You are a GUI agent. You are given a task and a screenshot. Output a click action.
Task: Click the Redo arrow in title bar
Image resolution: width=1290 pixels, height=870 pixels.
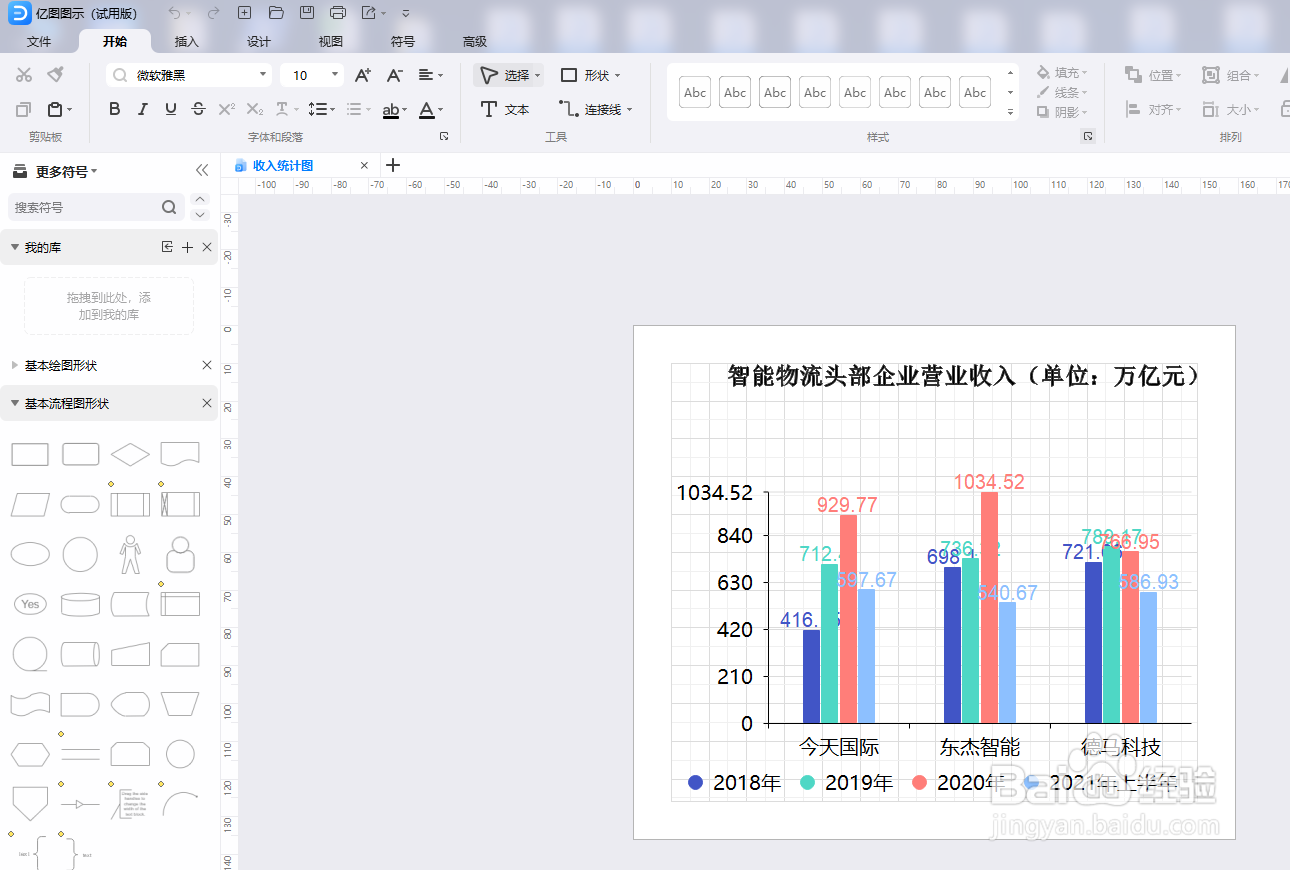(x=213, y=13)
